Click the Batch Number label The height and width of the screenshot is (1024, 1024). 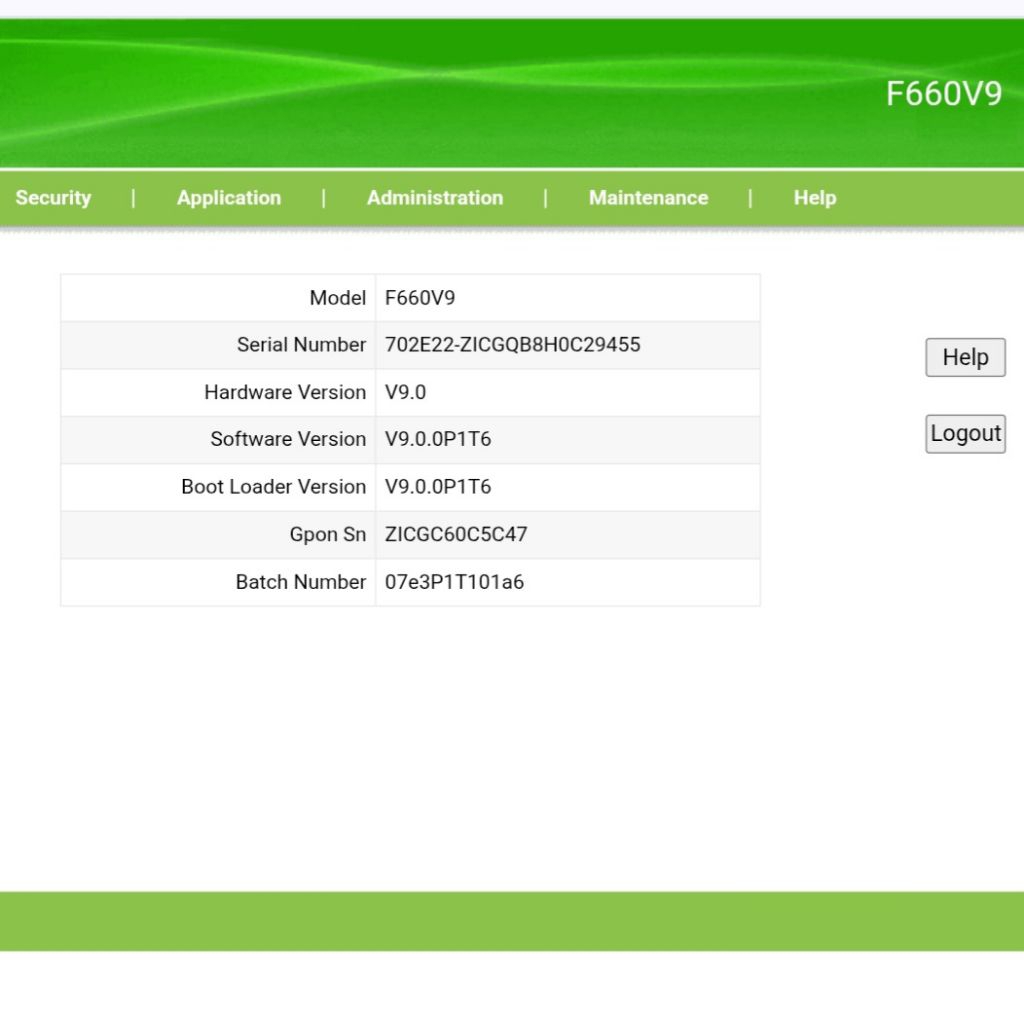point(300,582)
